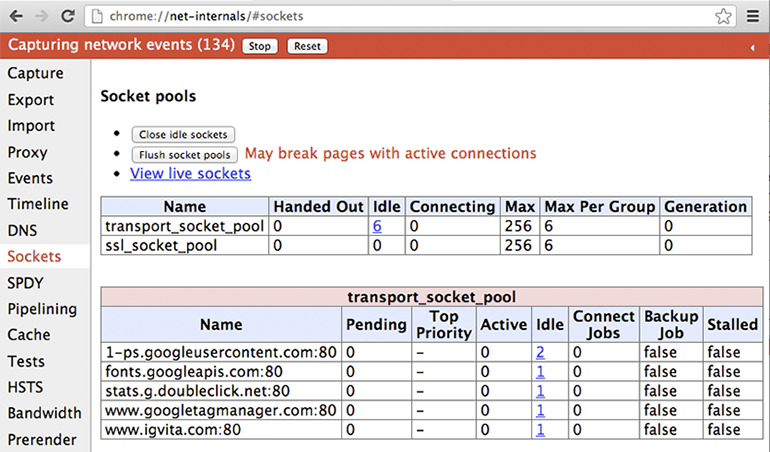Select the Timeline sidebar tab
Screen dimensions: 770x452
coord(38,204)
